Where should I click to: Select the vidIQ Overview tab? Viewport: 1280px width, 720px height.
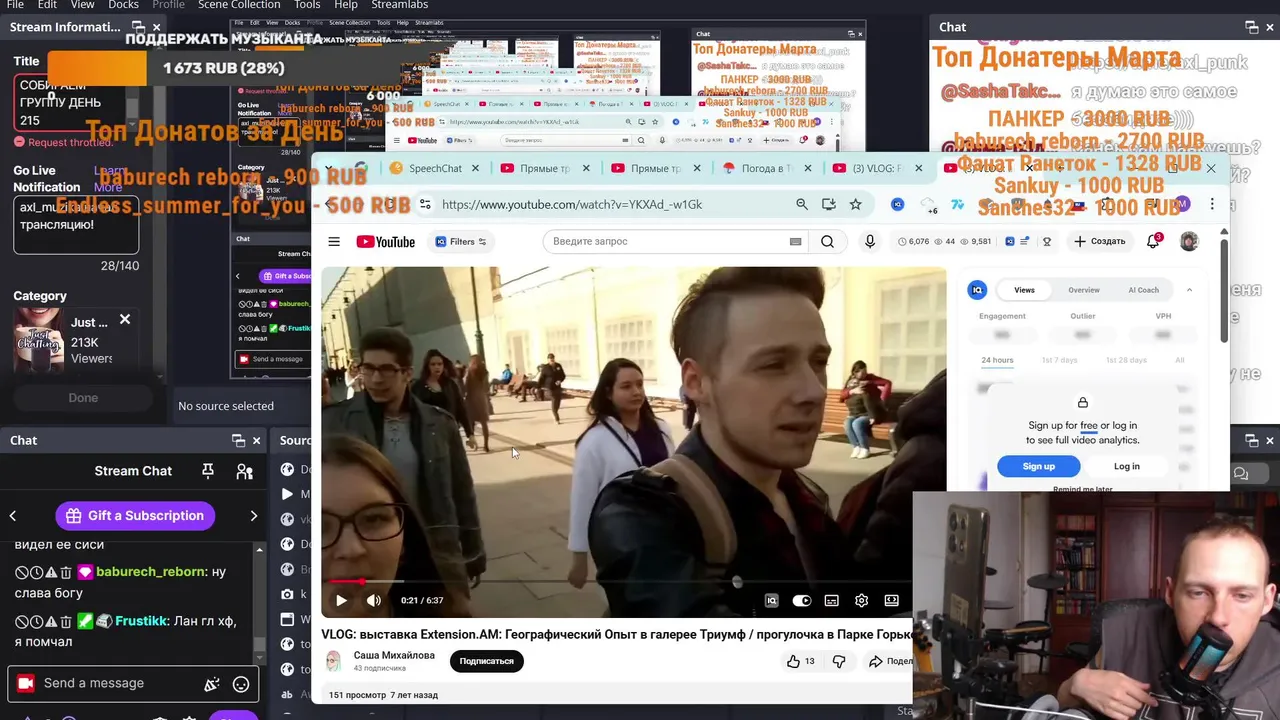(x=1083, y=290)
